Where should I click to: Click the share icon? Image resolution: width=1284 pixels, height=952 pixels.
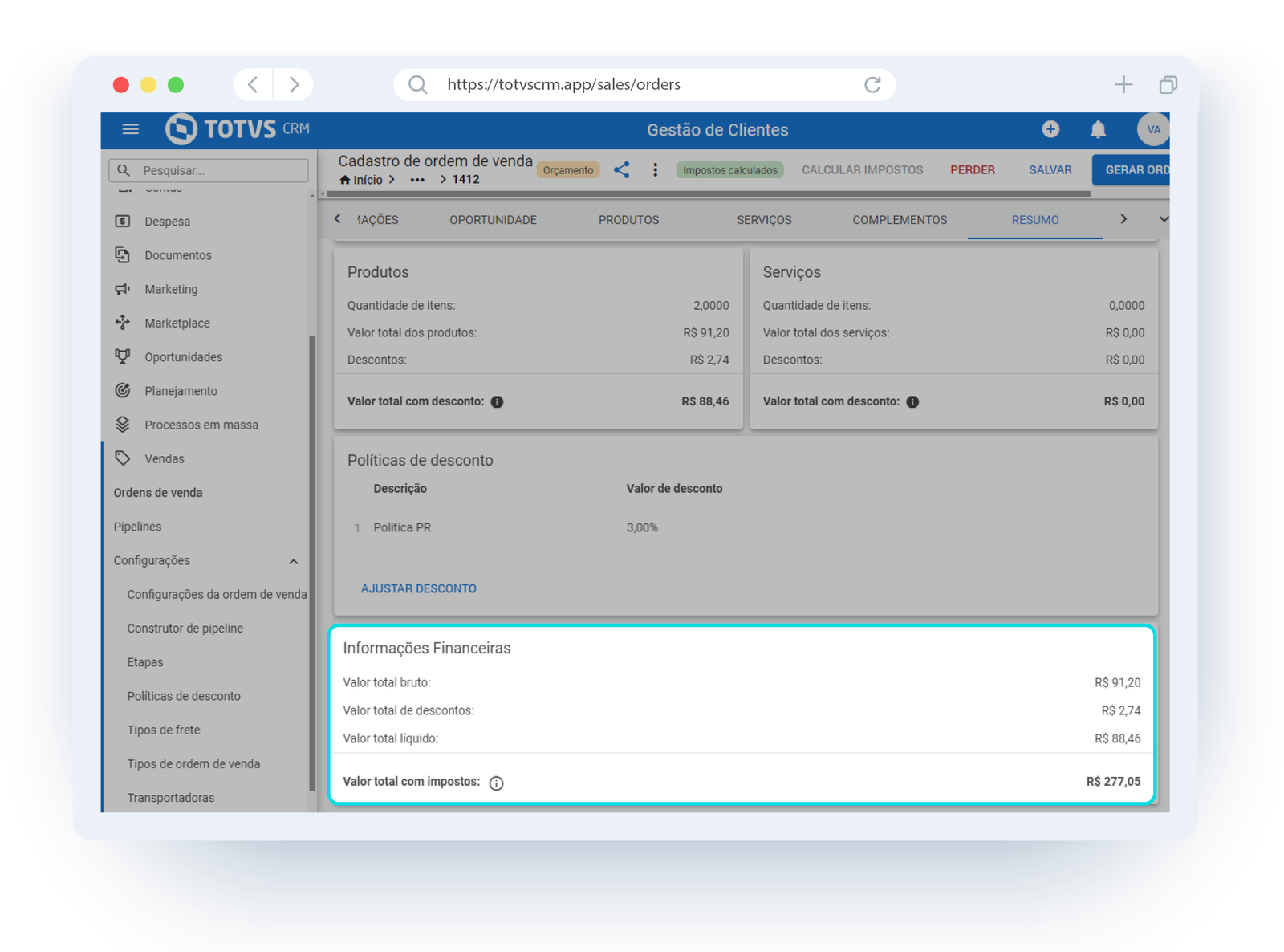tap(621, 169)
